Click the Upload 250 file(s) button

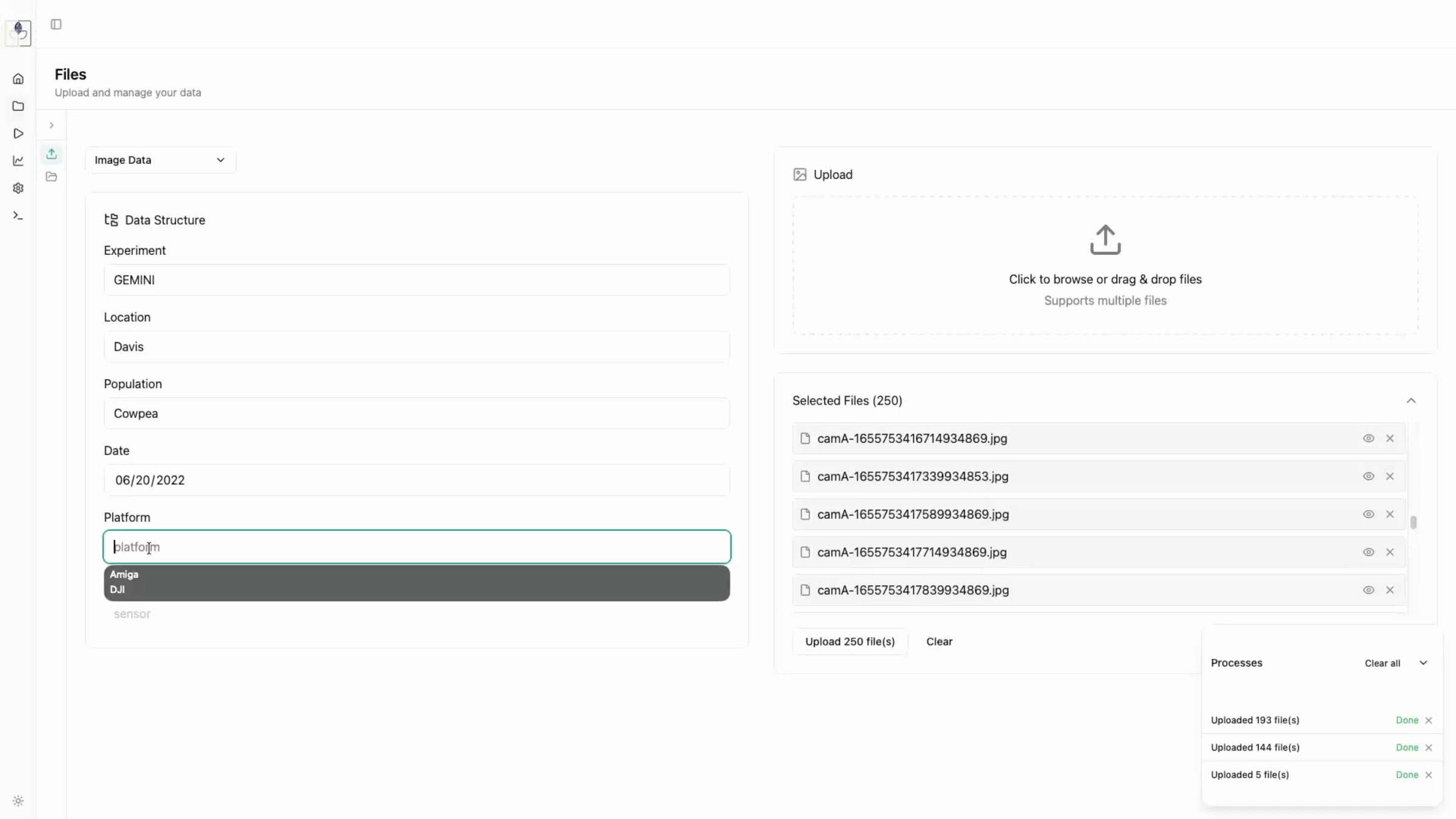(850, 641)
